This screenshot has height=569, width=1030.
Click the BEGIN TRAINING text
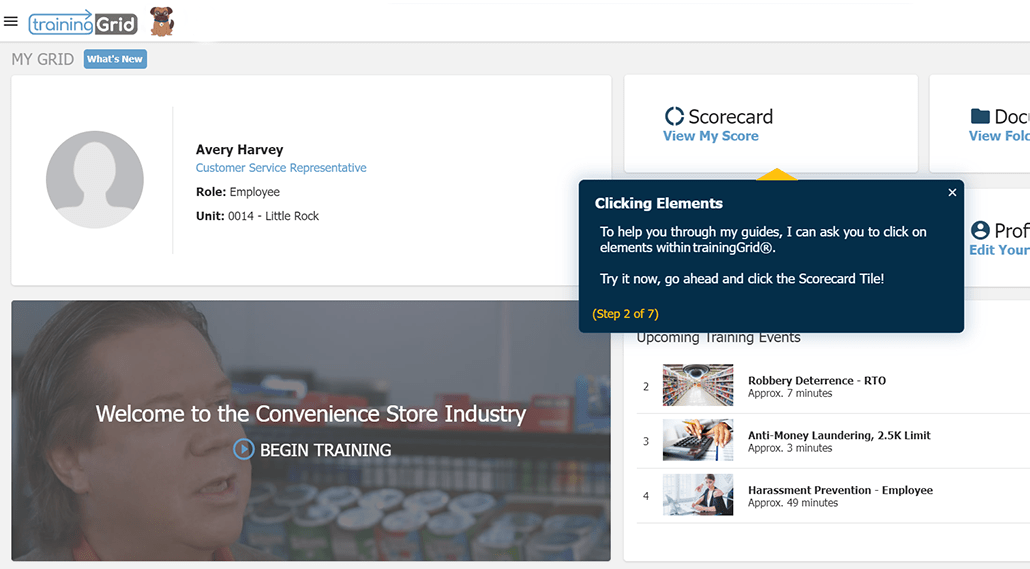tap(325, 450)
